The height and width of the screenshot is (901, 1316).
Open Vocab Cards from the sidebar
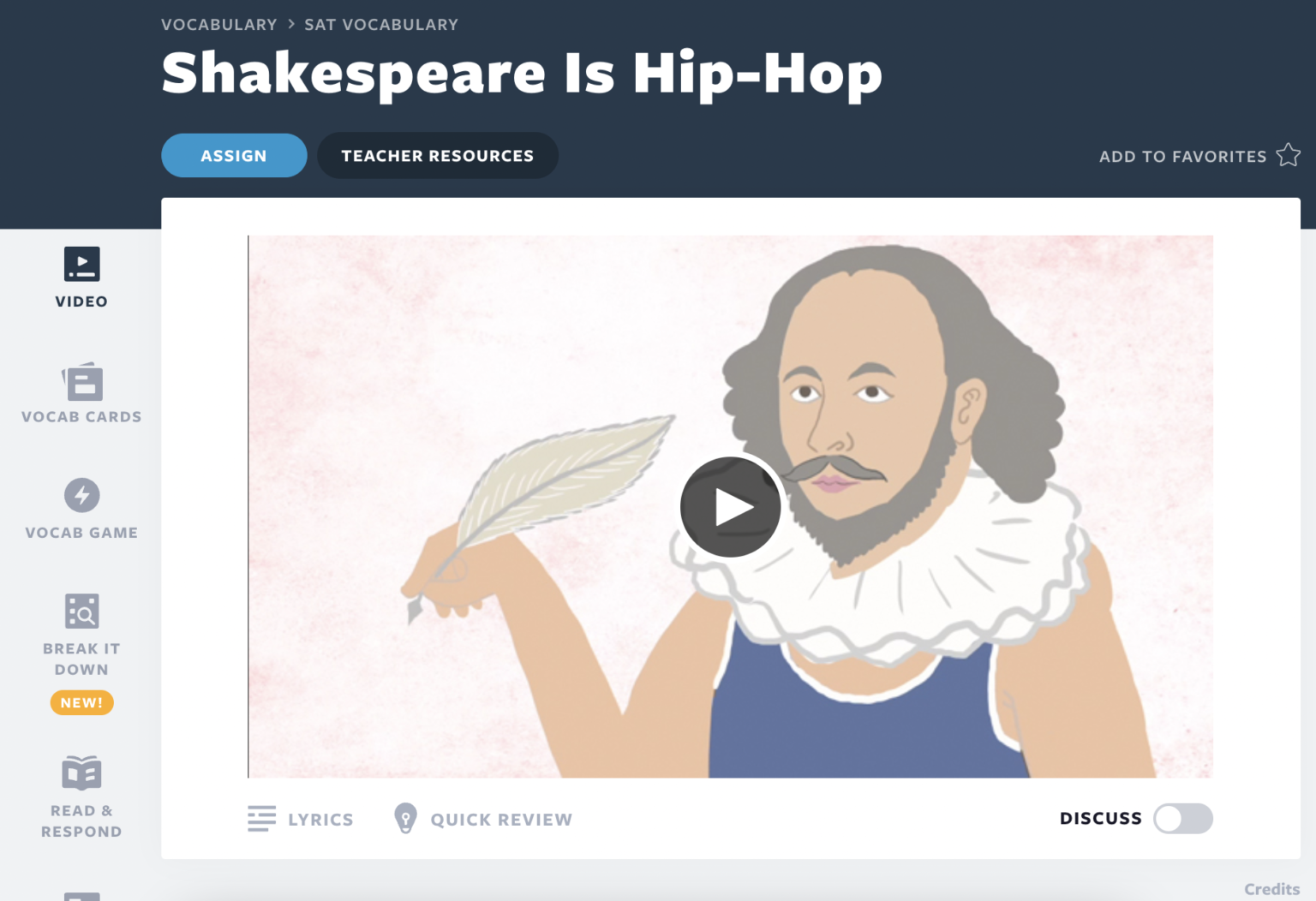point(81,382)
